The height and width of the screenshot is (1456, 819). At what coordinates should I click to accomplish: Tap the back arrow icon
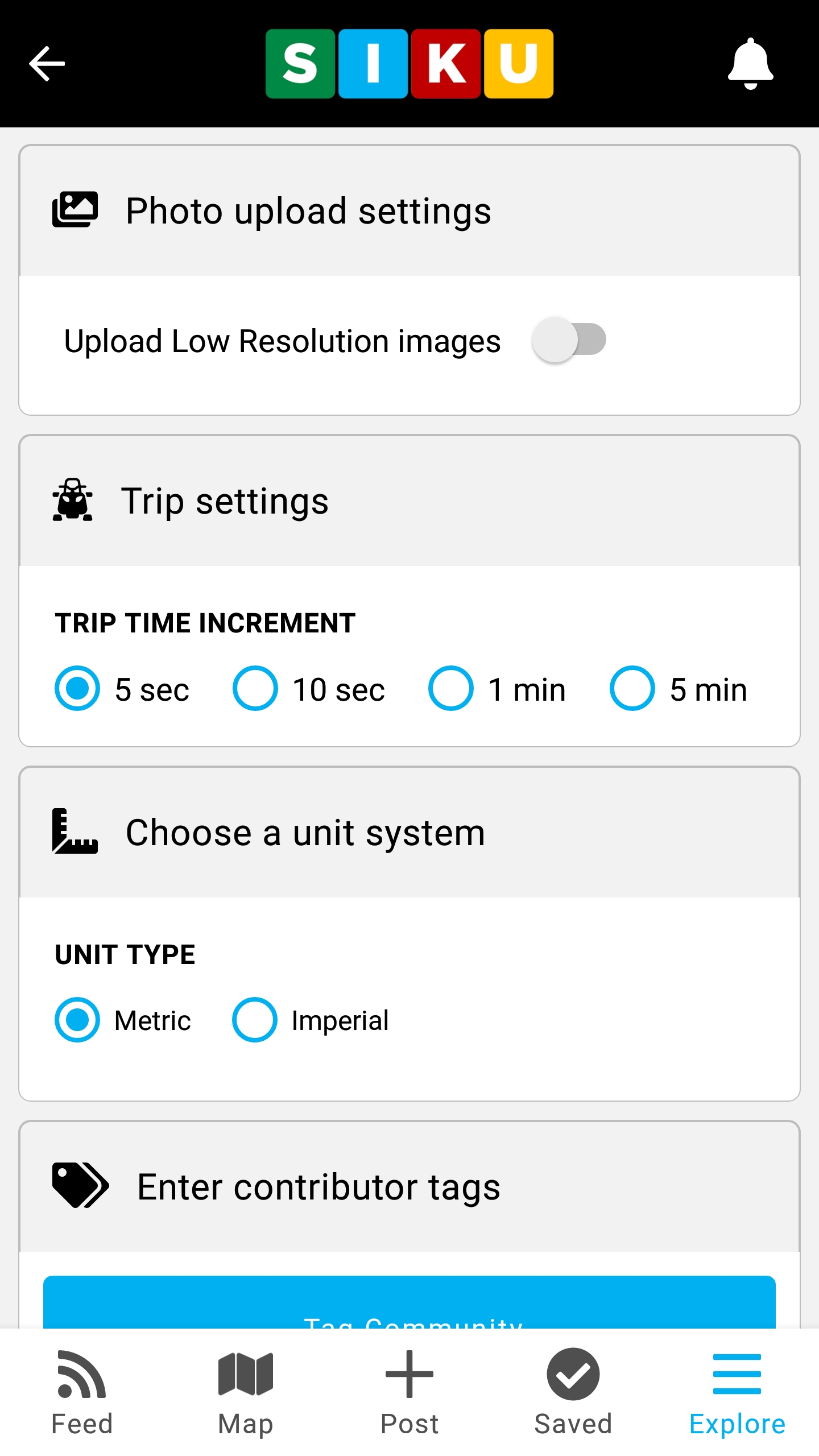pos(47,64)
